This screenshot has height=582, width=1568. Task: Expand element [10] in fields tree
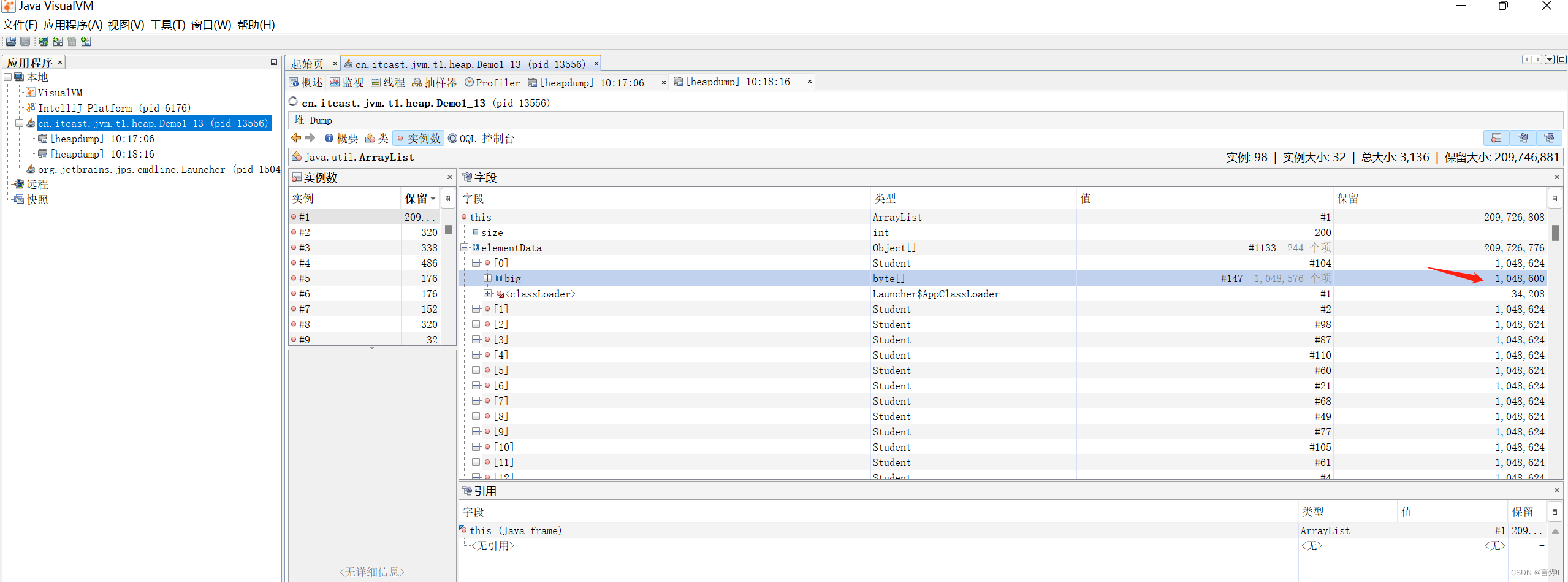[x=476, y=447]
